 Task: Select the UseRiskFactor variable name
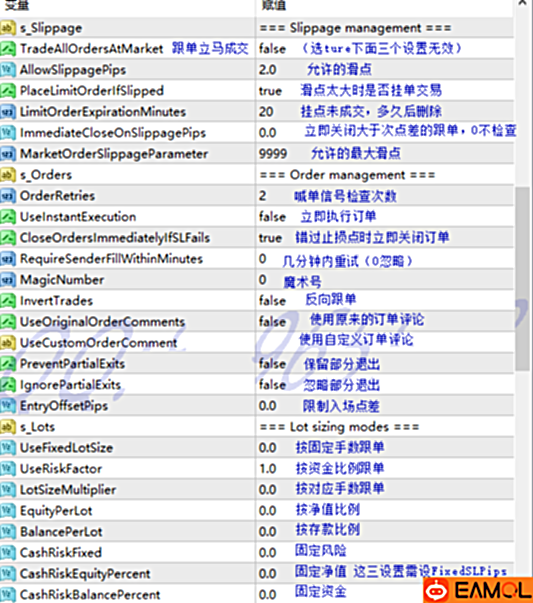point(61,469)
